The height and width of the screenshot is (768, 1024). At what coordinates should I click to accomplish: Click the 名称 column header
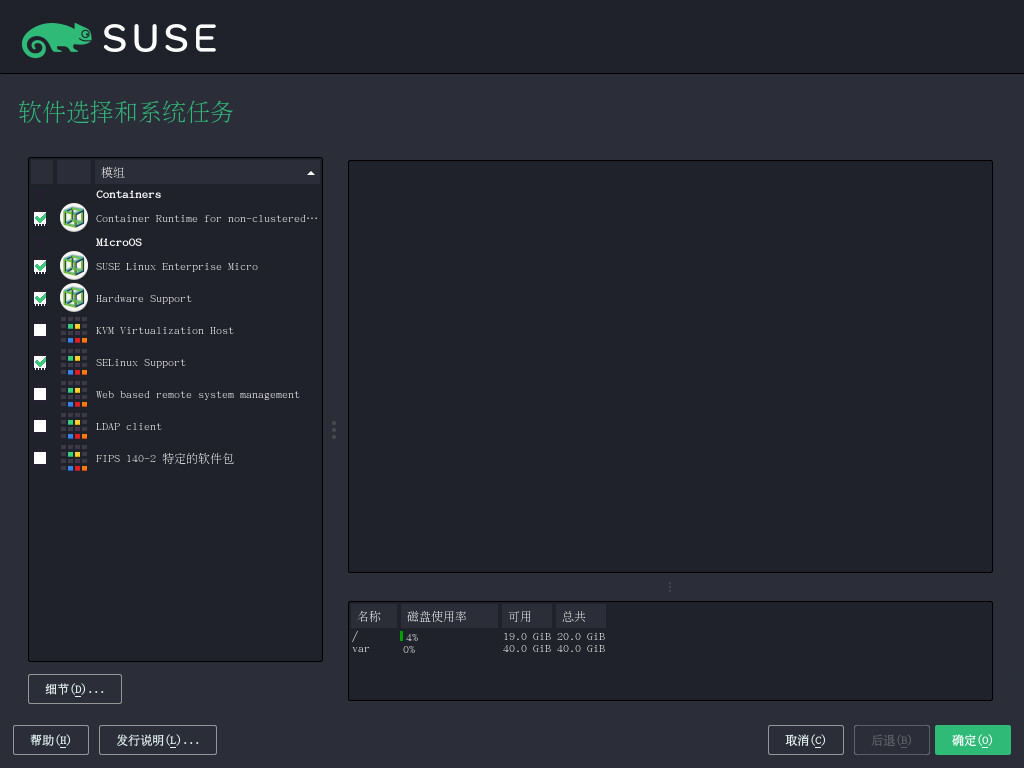(x=373, y=616)
